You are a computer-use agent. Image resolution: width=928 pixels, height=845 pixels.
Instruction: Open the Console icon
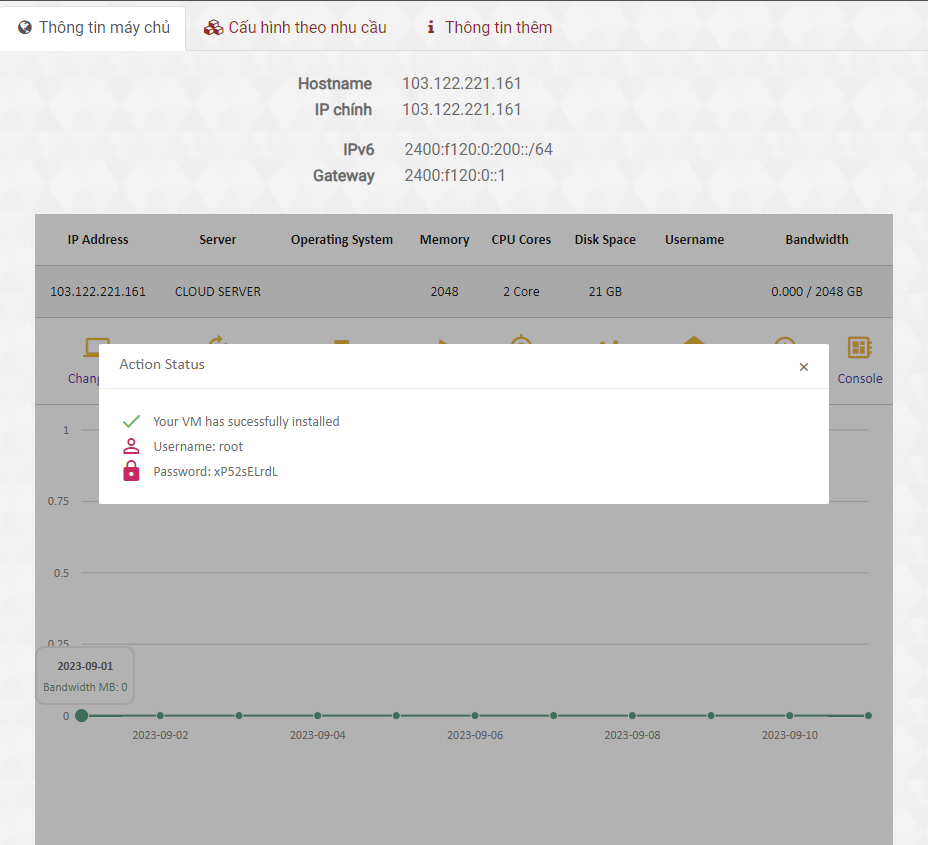pos(859,348)
